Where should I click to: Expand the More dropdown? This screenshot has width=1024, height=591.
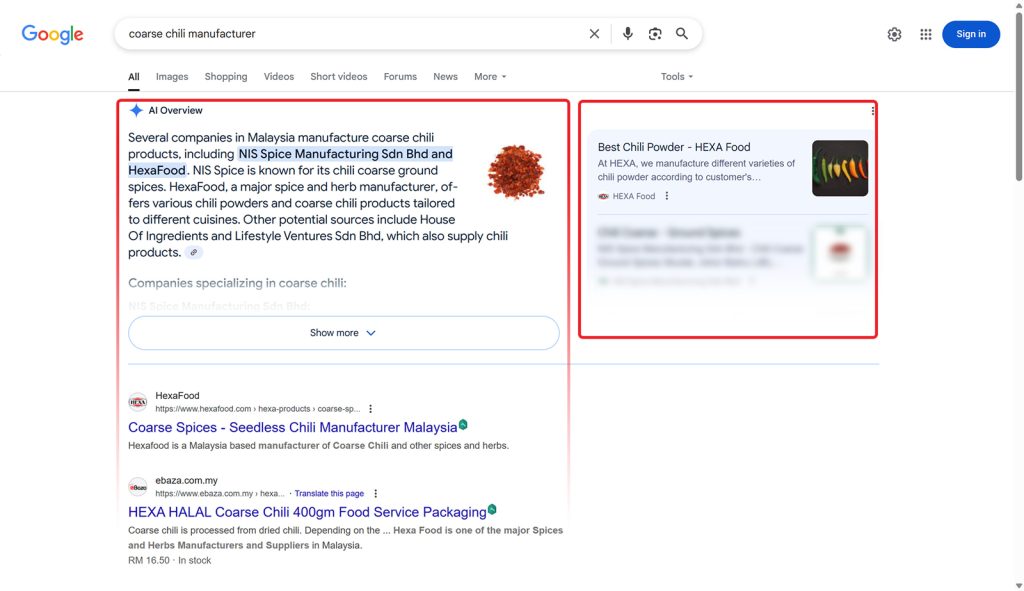coord(490,76)
